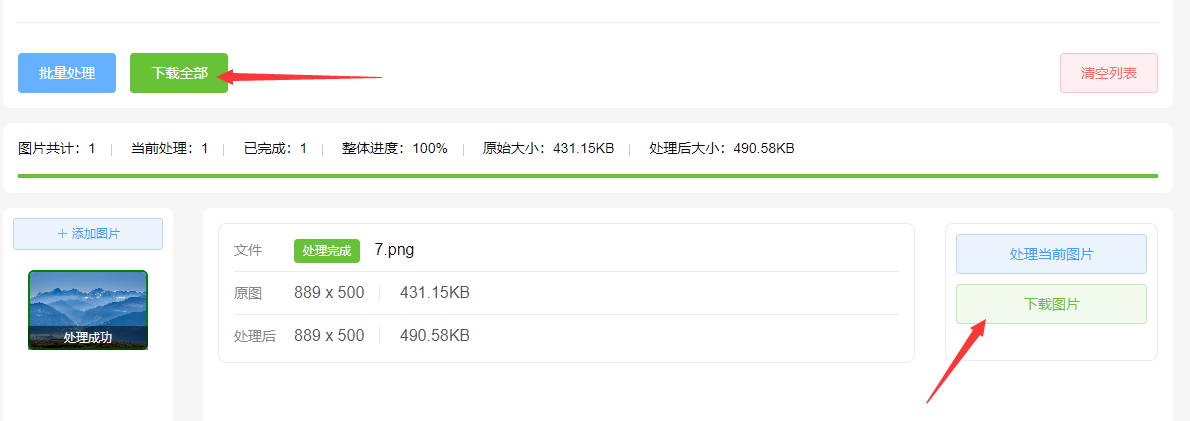Click the 清空列表 button

(x=1108, y=73)
